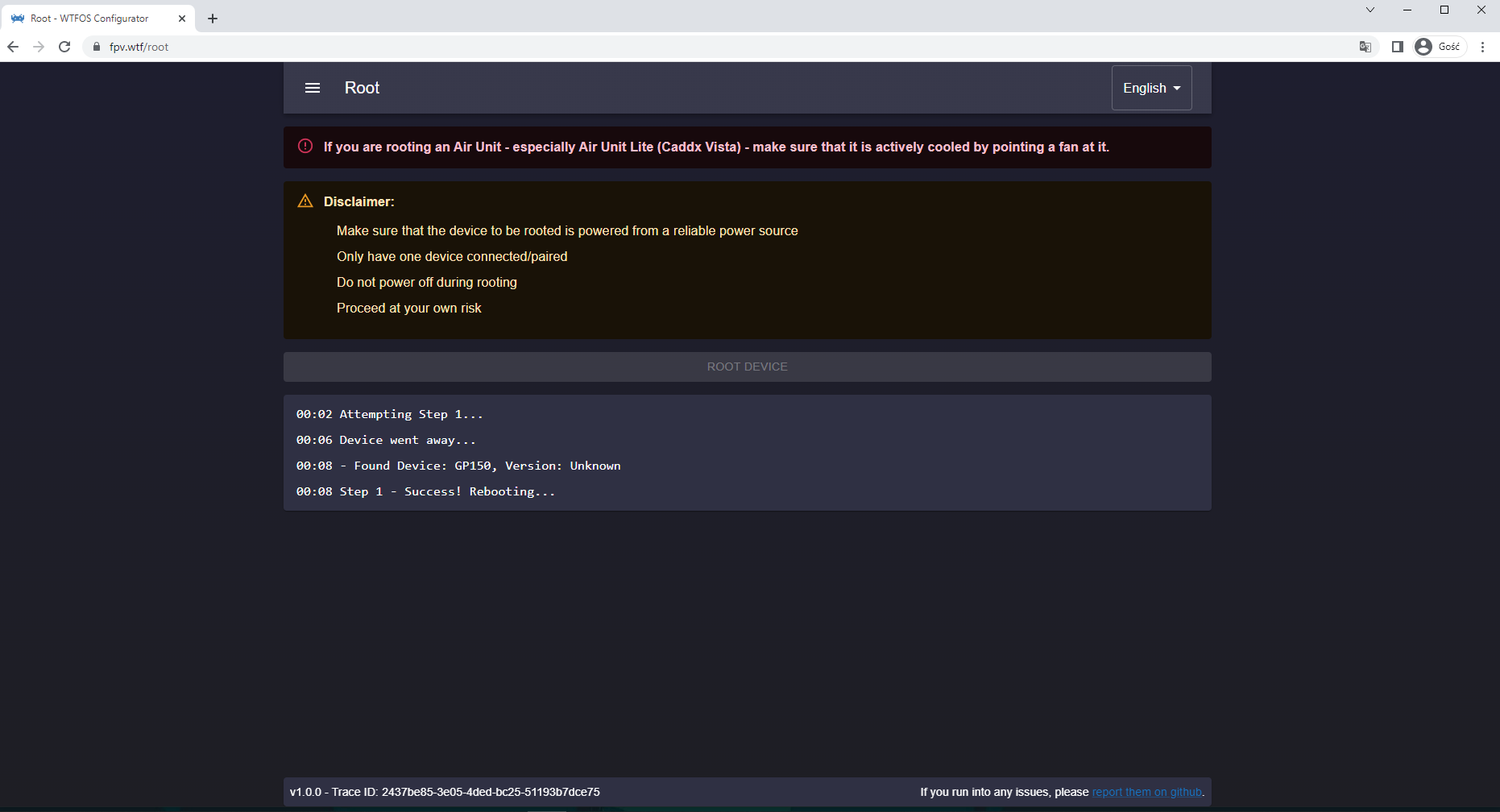Open a new browser tab

[213, 18]
